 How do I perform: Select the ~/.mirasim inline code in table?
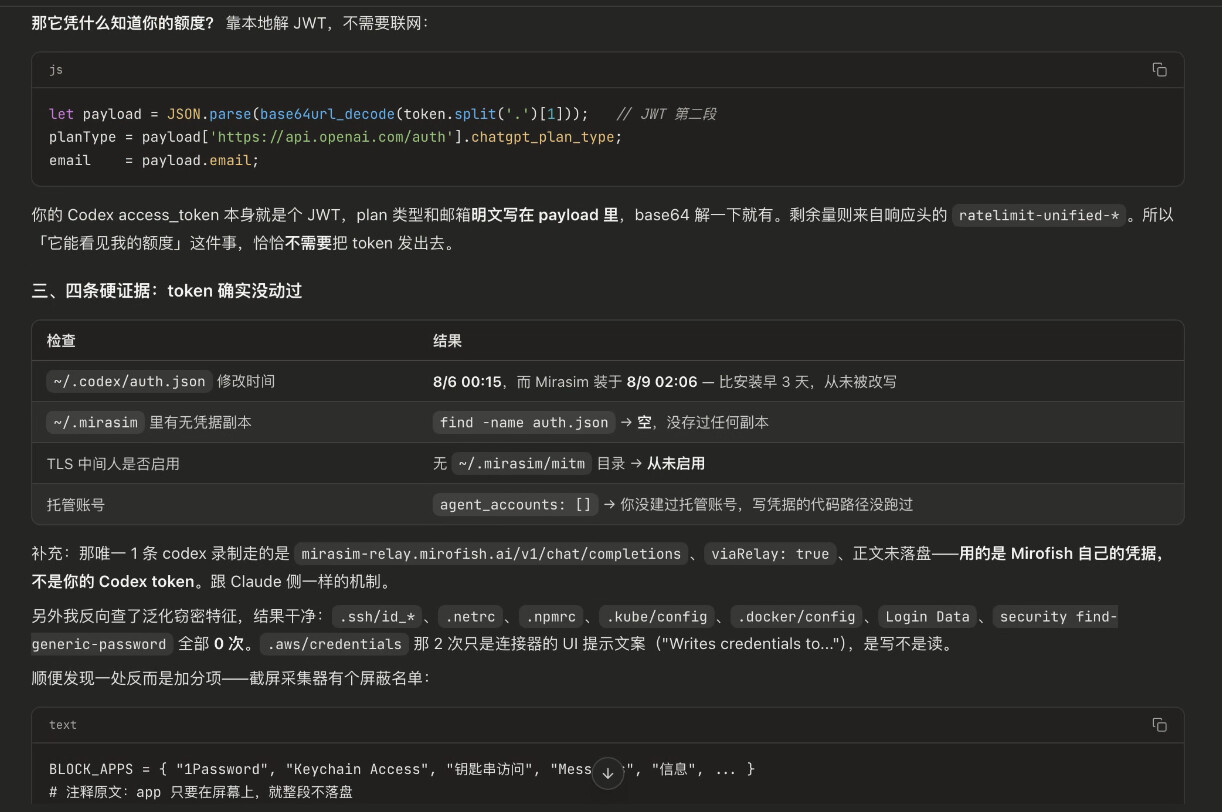click(x=96, y=422)
